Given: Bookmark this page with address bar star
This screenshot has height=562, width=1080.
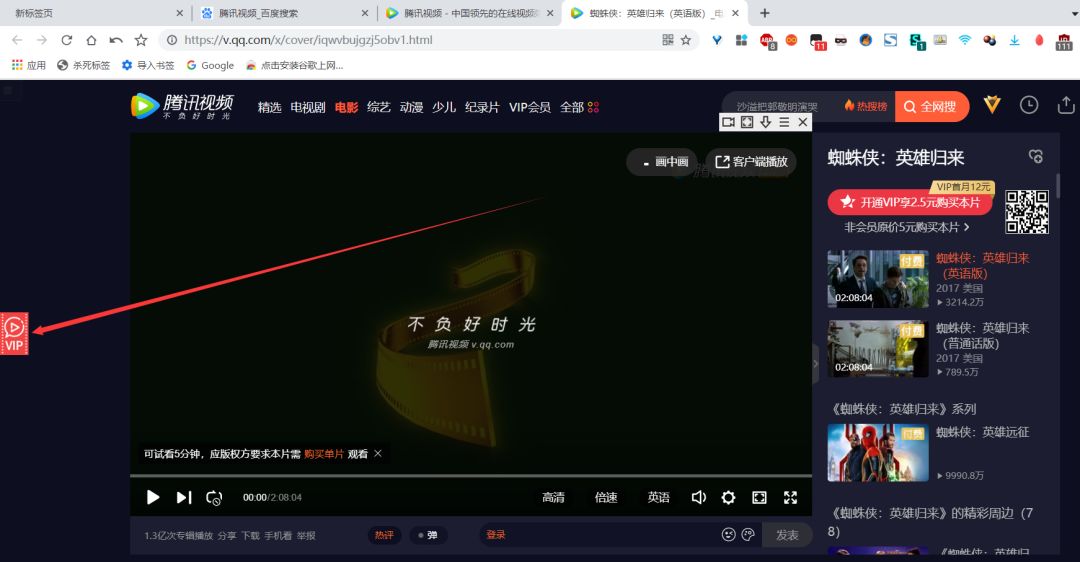Looking at the screenshot, I should [x=685, y=40].
